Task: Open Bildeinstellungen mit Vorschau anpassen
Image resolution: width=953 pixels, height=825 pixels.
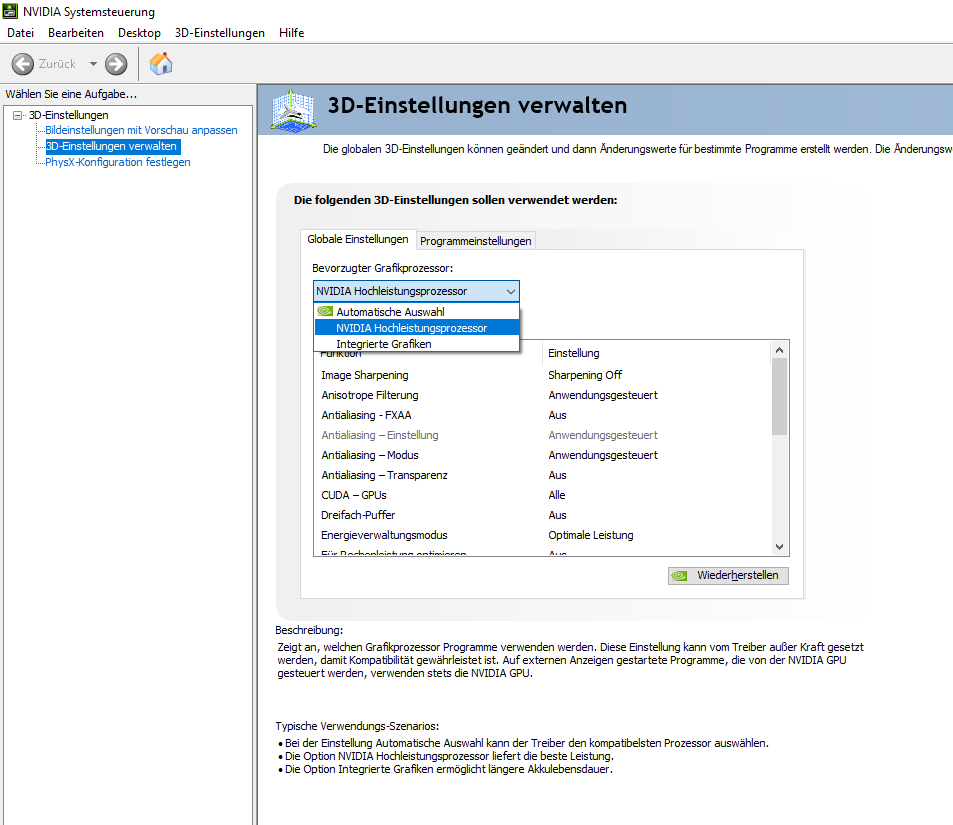Action: pyautogui.click(x=141, y=130)
